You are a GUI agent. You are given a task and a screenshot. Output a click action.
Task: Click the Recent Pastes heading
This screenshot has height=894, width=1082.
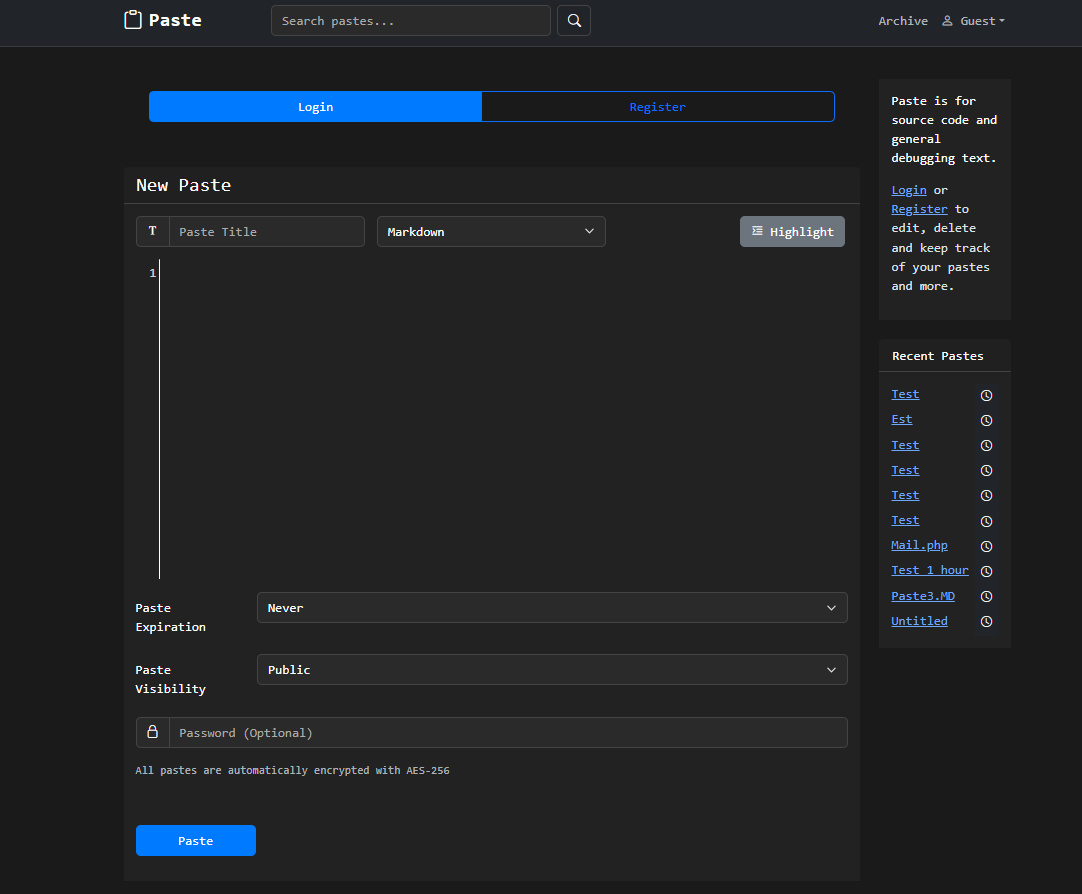click(x=937, y=356)
